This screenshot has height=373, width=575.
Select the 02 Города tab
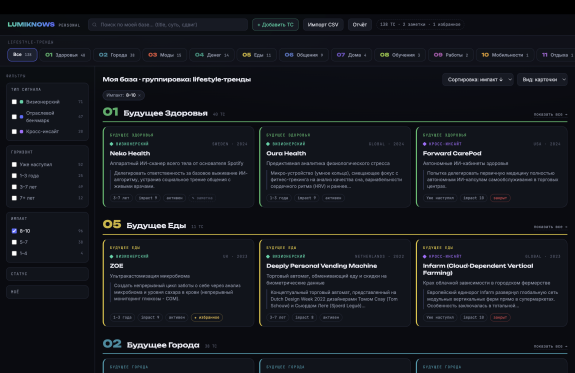coord(117,55)
